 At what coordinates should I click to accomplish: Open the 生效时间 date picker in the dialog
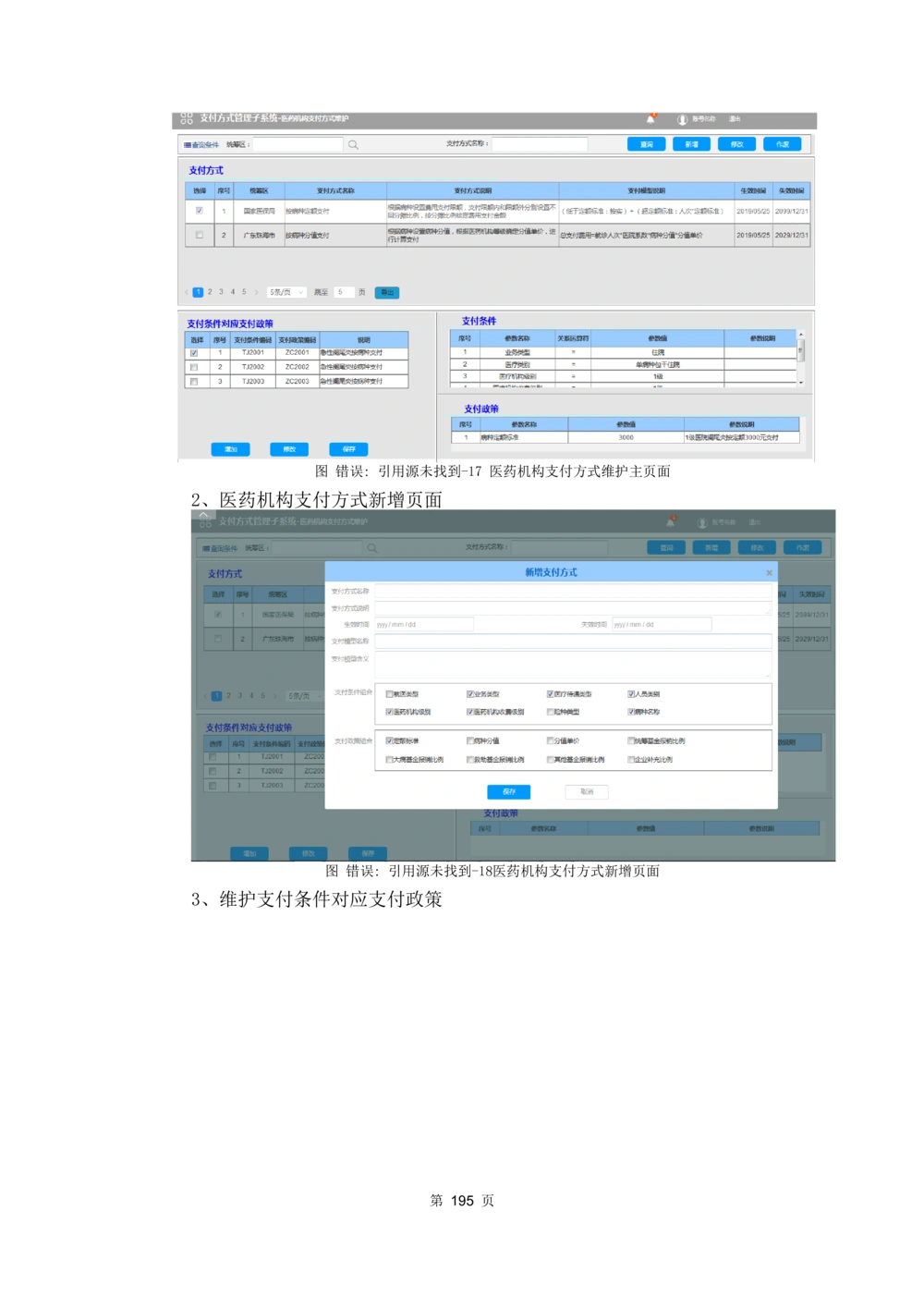[x=423, y=625]
